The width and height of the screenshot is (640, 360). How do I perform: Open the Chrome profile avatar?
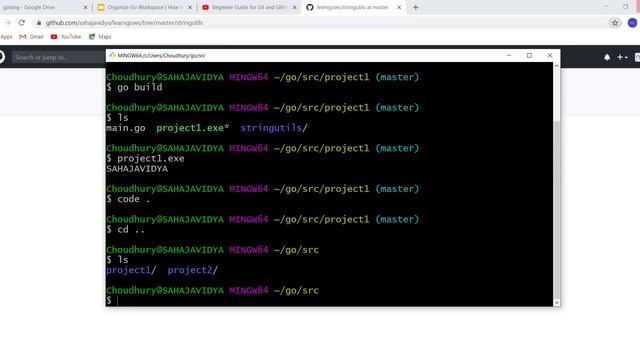point(632,23)
